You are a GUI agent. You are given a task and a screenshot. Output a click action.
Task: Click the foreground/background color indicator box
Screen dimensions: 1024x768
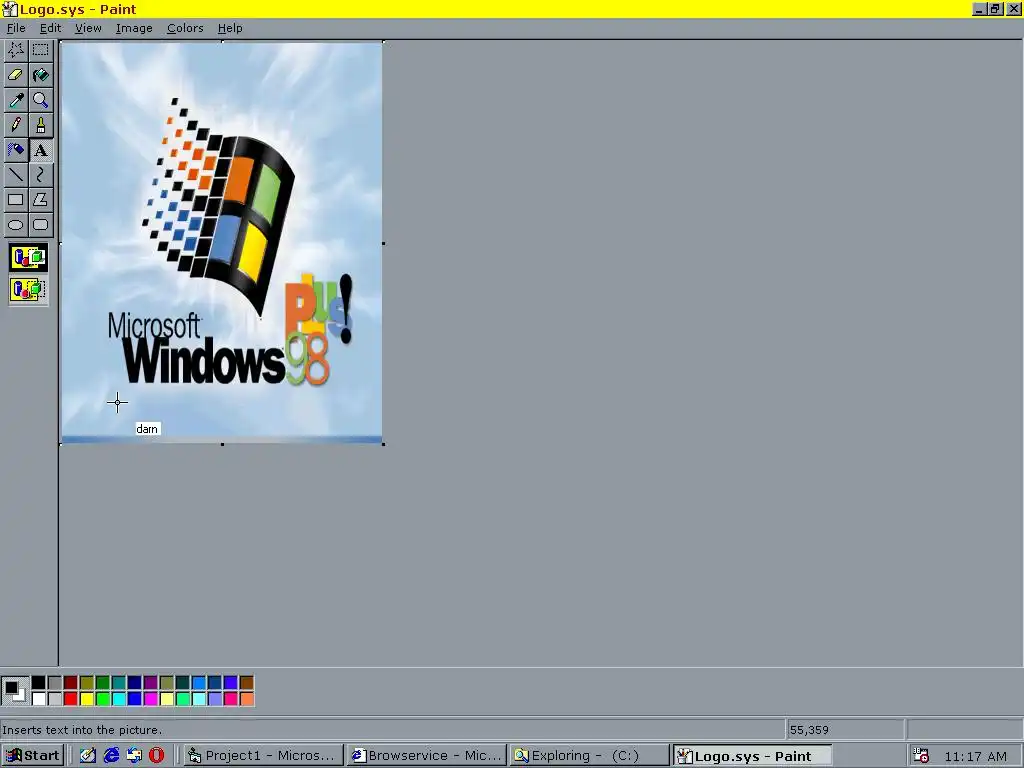point(15,691)
